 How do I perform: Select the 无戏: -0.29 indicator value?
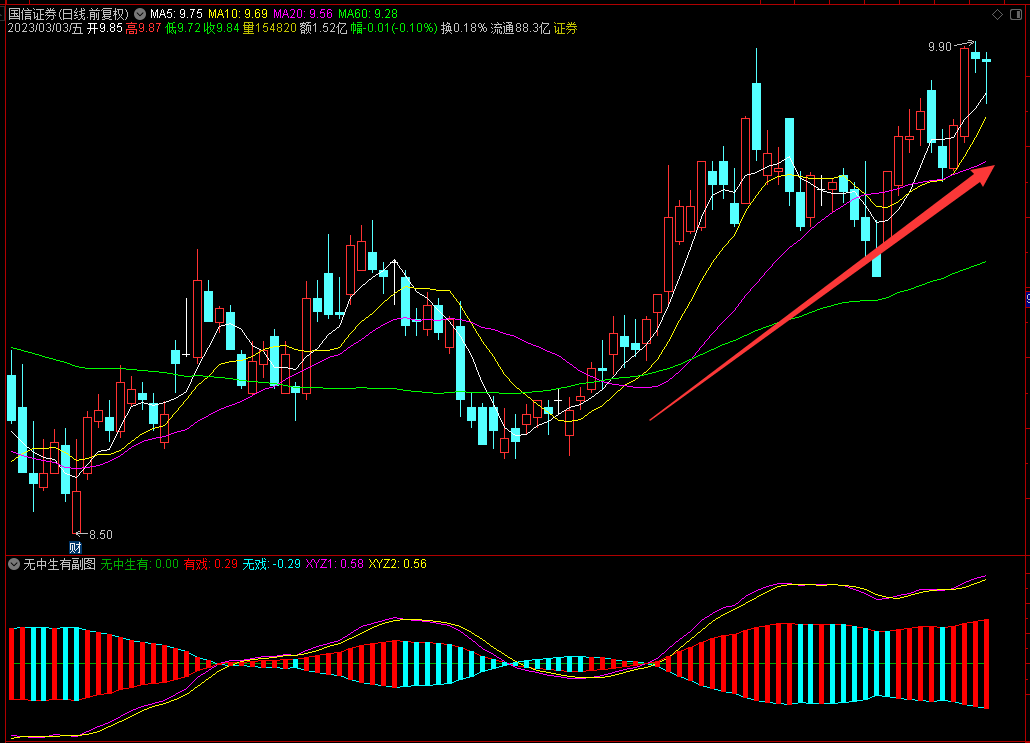coord(271,564)
